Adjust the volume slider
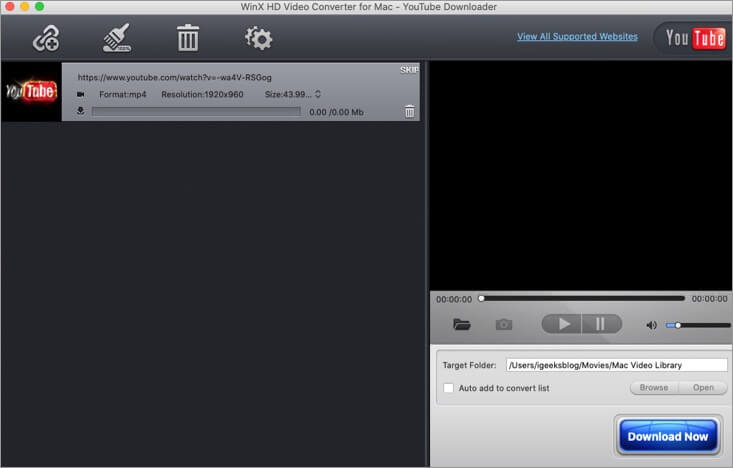The width and height of the screenshot is (733, 468). (698, 325)
